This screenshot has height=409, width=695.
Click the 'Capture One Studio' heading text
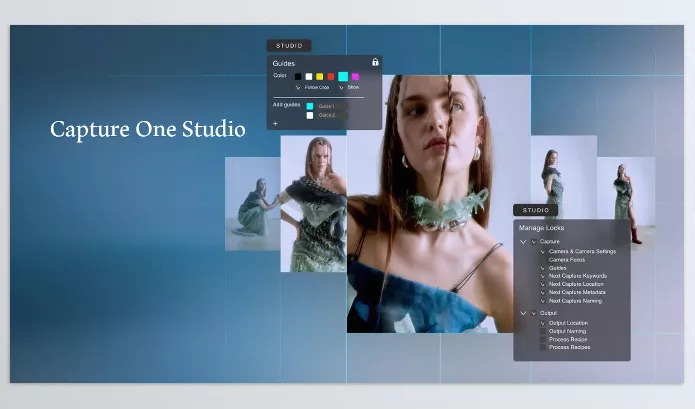[148, 129]
